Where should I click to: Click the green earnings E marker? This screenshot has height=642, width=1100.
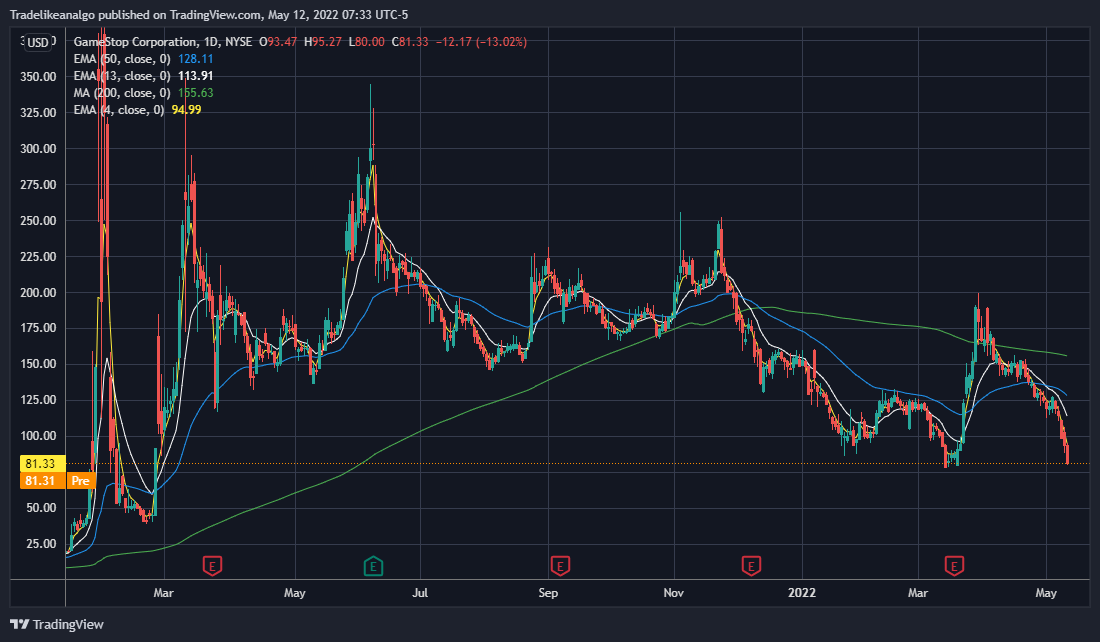click(373, 566)
